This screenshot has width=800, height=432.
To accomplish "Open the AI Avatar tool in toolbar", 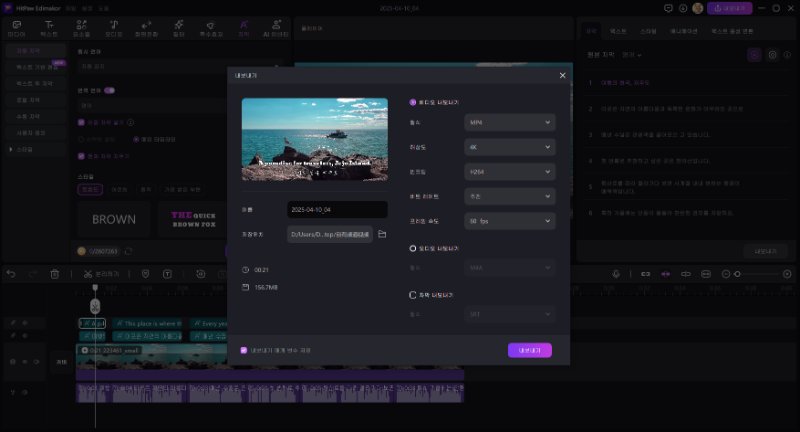I will point(276,29).
